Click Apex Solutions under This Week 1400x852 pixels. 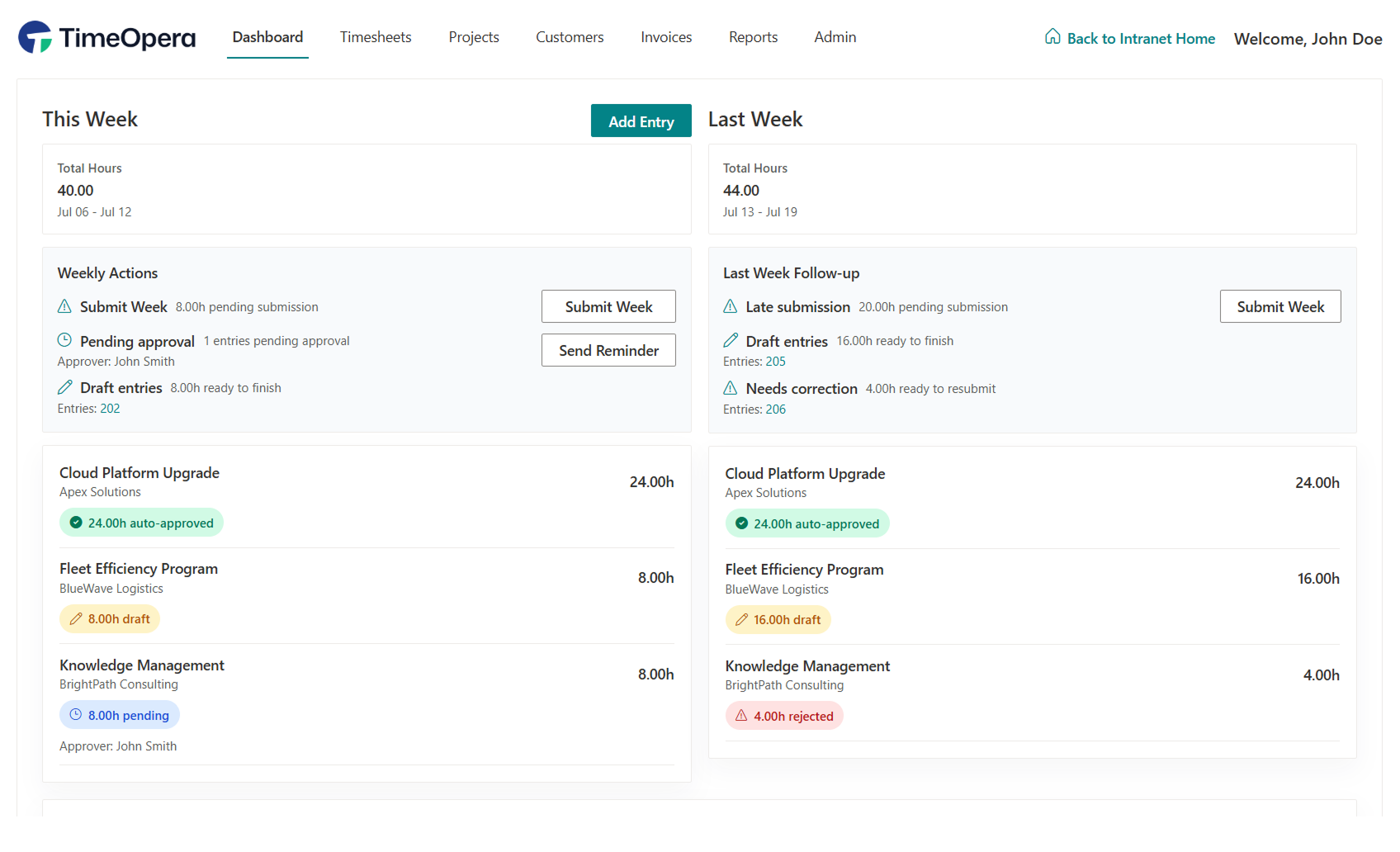[x=100, y=492]
